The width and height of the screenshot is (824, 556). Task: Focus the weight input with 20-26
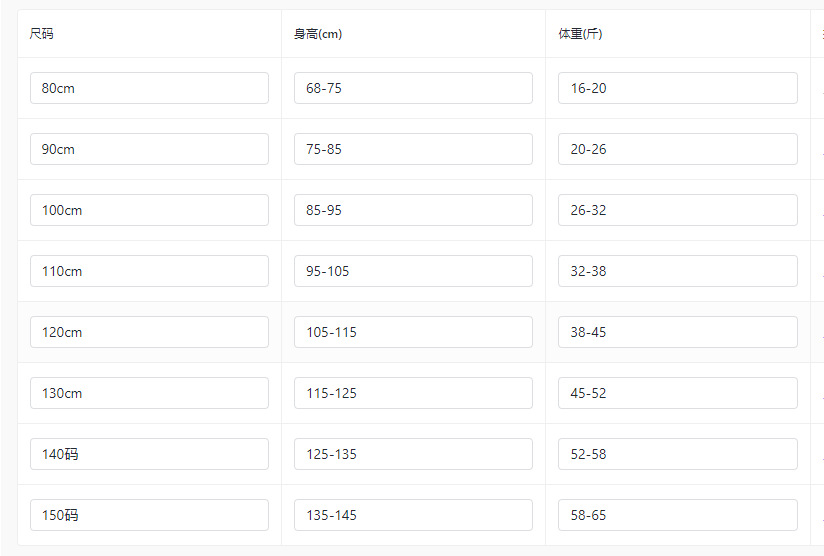(x=677, y=149)
